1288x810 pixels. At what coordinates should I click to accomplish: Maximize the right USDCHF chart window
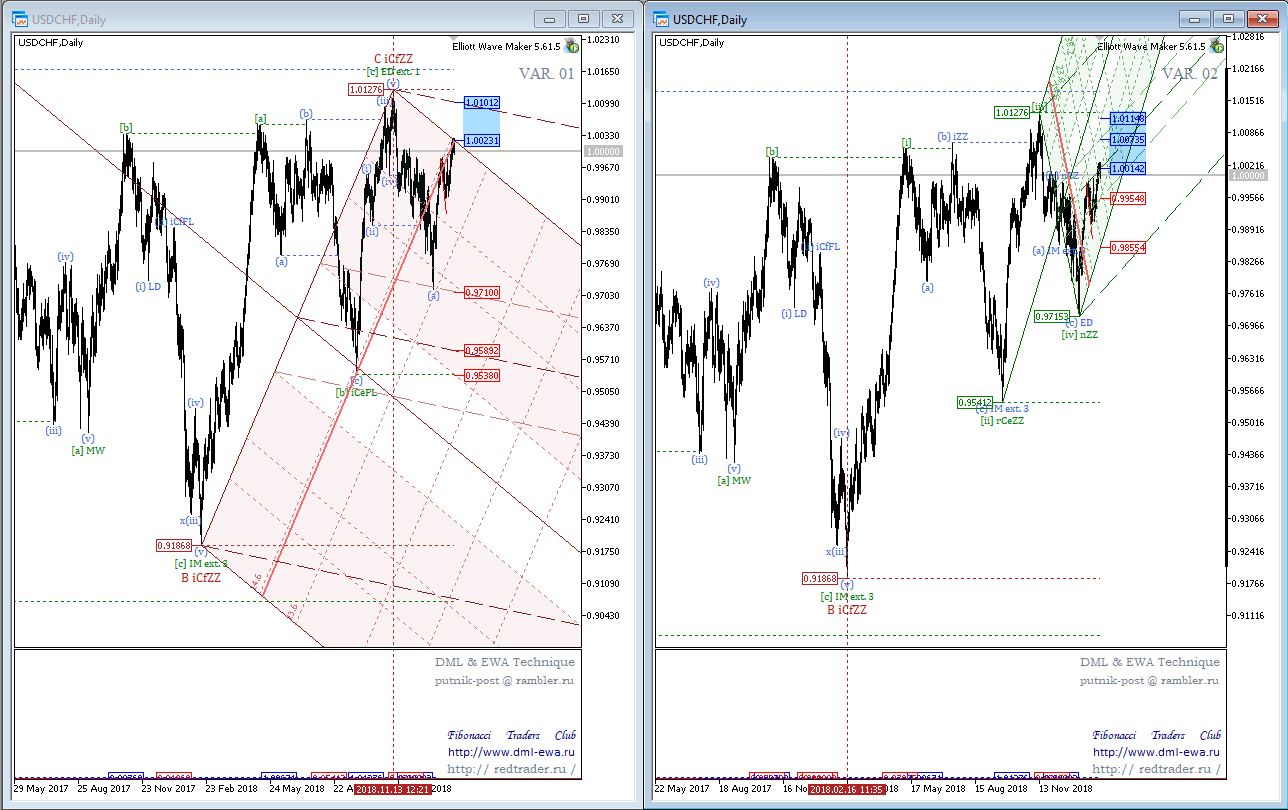1229,19
